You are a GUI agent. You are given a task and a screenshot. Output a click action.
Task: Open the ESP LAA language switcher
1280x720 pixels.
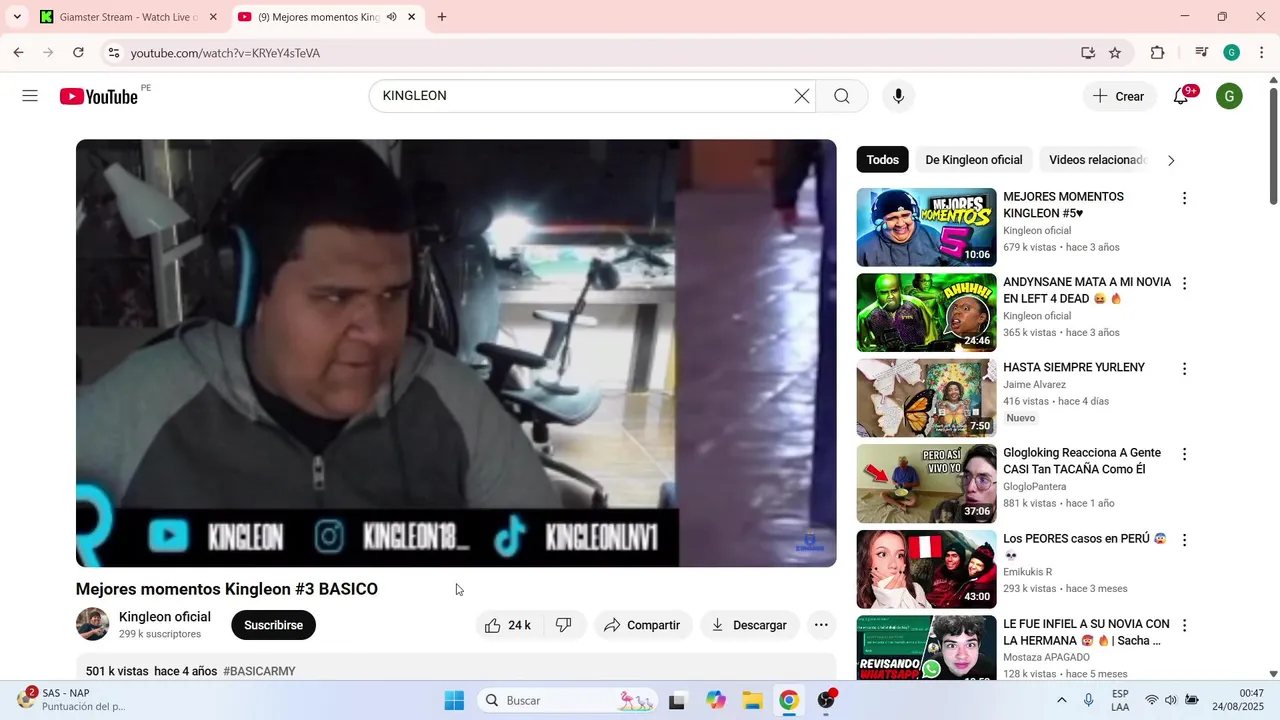coord(1120,700)
